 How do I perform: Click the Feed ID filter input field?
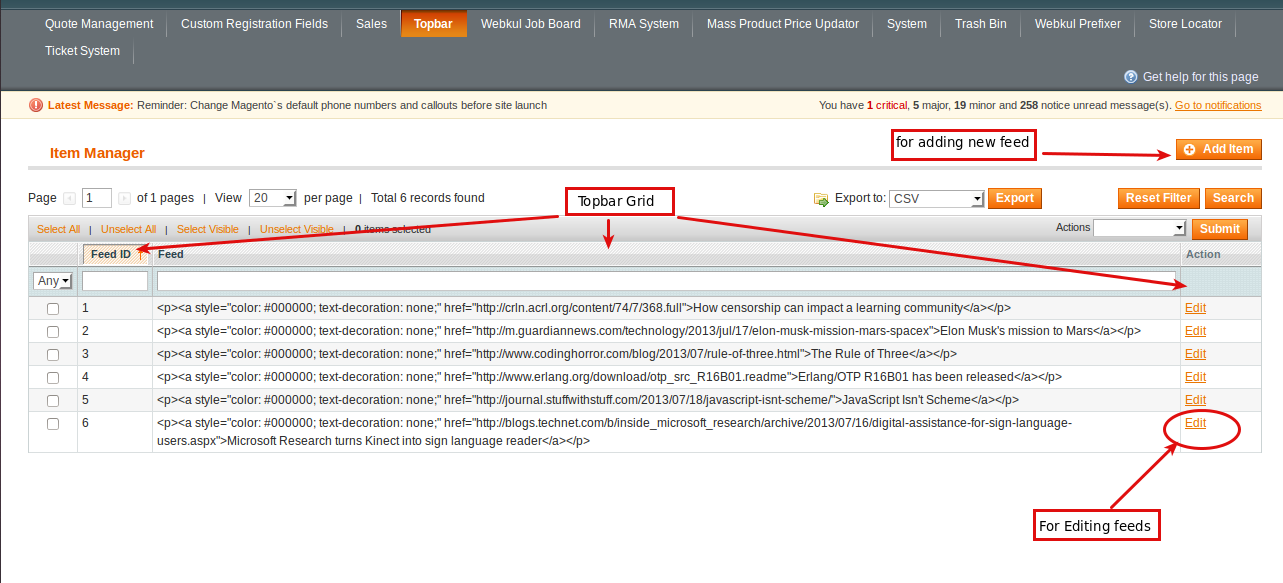click(115, 281)
